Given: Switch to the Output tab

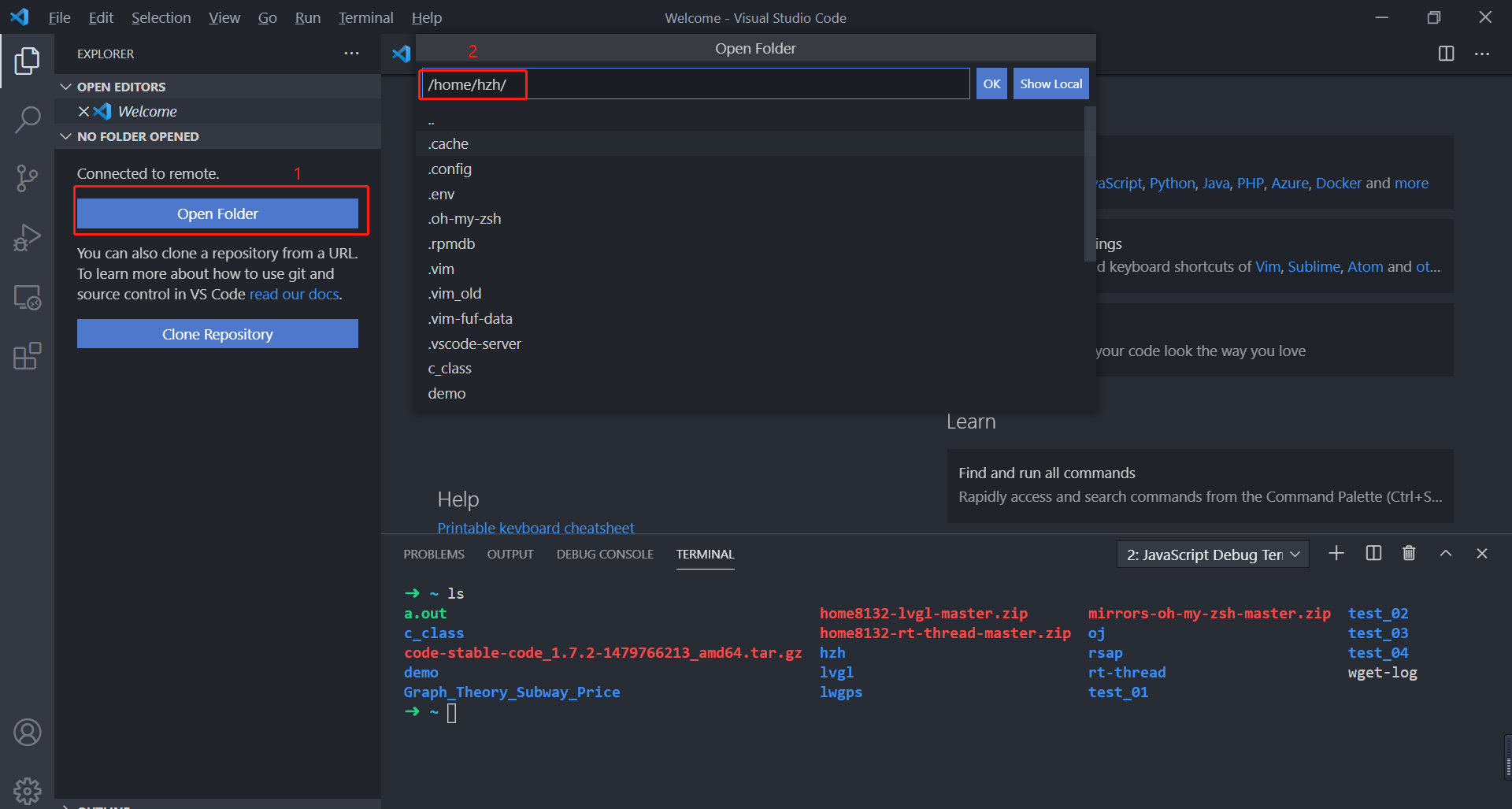Looking at the screenshot, I should [510, 554].
